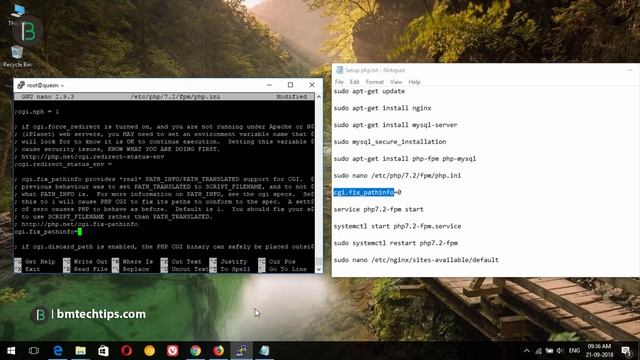
Task: Open the View menu in Notepad
Action: click(x=396, y=82)
